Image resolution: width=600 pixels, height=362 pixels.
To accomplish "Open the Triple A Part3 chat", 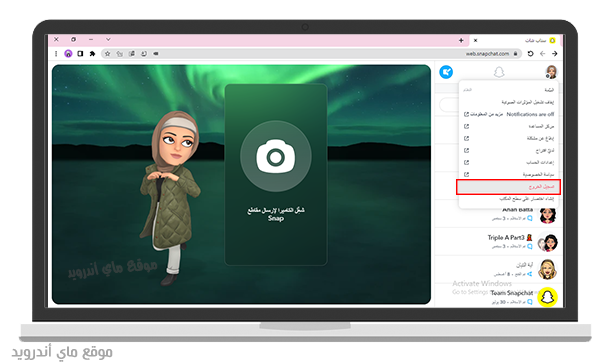I will pyautogui.click(x=498, y=242).
